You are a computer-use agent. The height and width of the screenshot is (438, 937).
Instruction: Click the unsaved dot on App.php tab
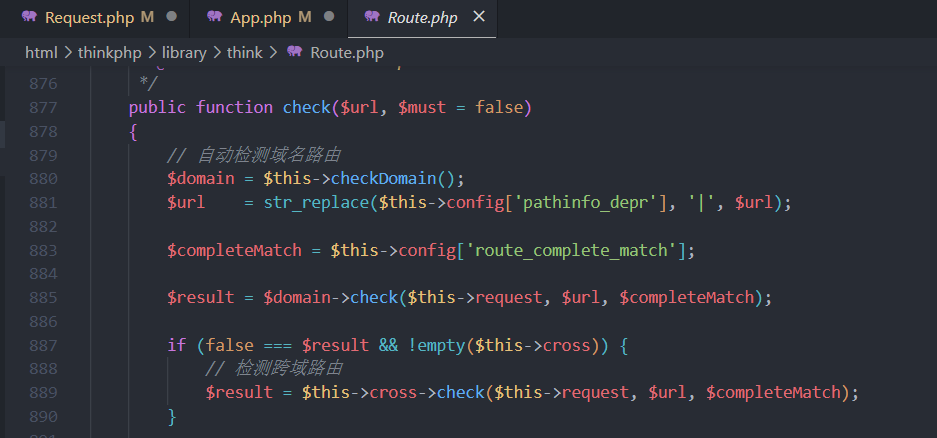329,17
